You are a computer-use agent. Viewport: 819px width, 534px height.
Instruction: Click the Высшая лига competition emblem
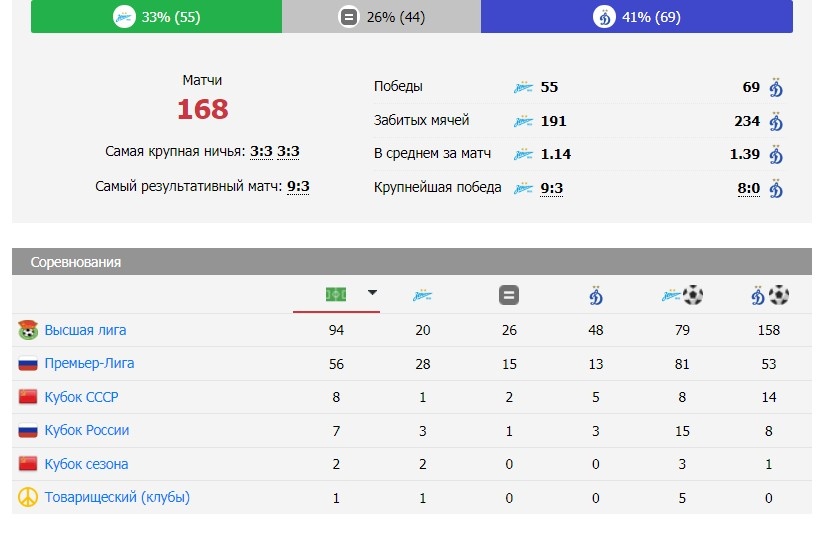tap(28, 330)
